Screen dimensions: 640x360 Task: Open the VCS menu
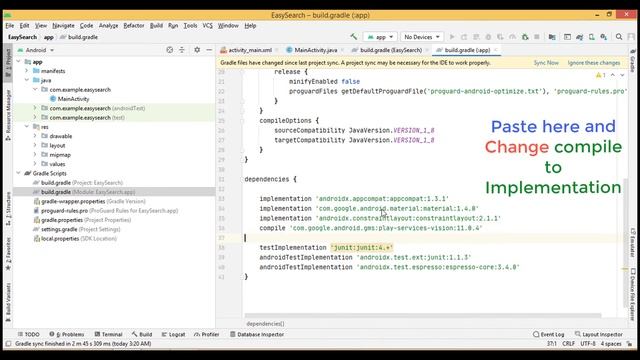pos(208,25)
